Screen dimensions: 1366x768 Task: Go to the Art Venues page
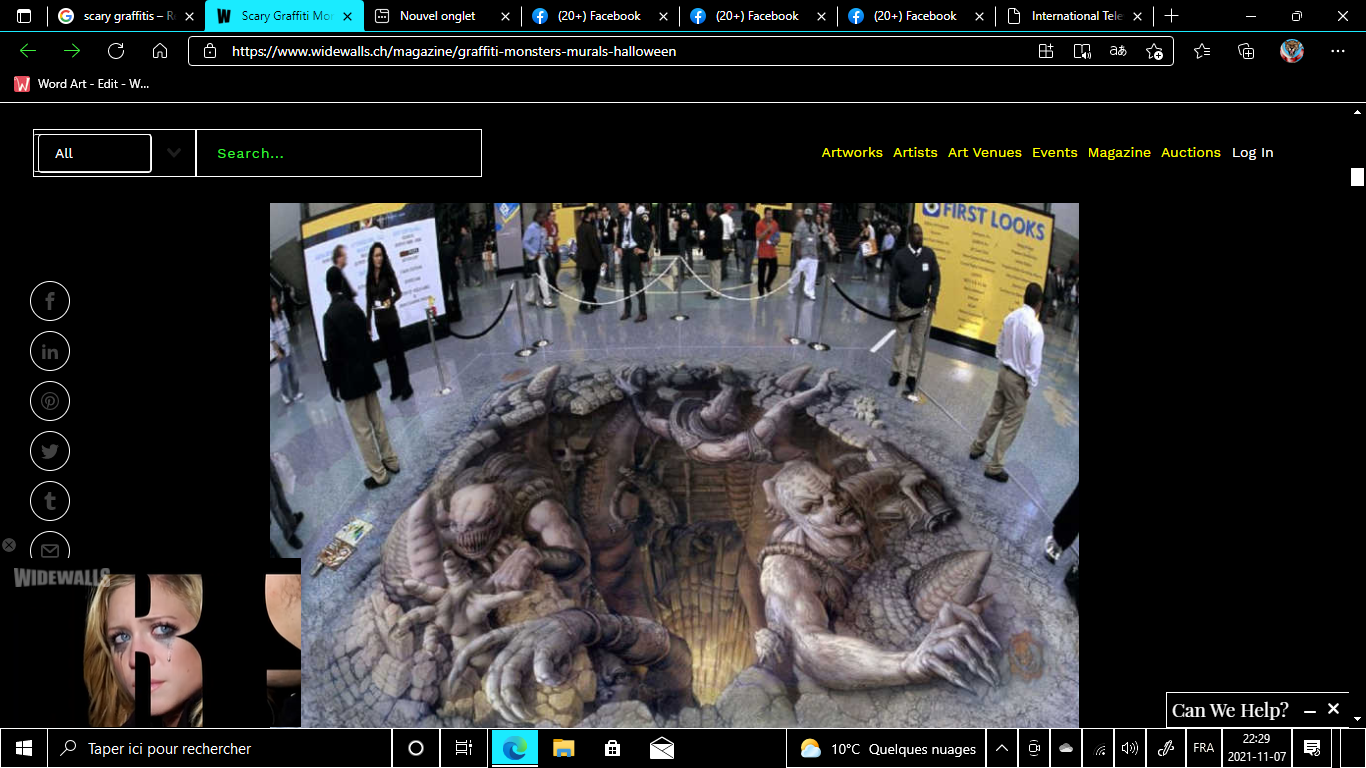tap(985, 153)
